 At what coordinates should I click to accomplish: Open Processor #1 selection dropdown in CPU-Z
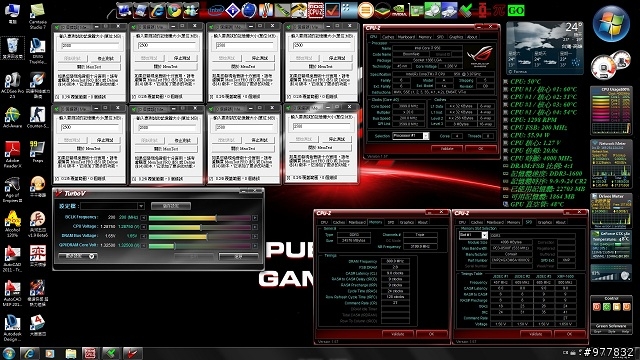(x=426, y=136)
